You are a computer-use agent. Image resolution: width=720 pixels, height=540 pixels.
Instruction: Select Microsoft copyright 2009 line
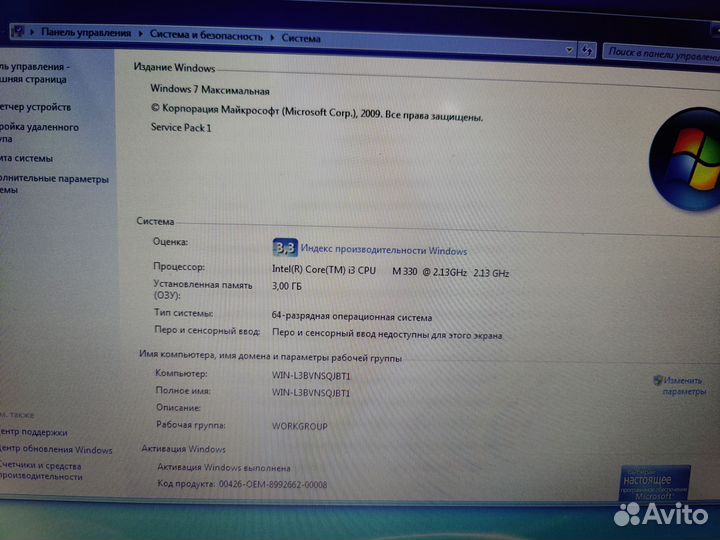tap(317, 112)
